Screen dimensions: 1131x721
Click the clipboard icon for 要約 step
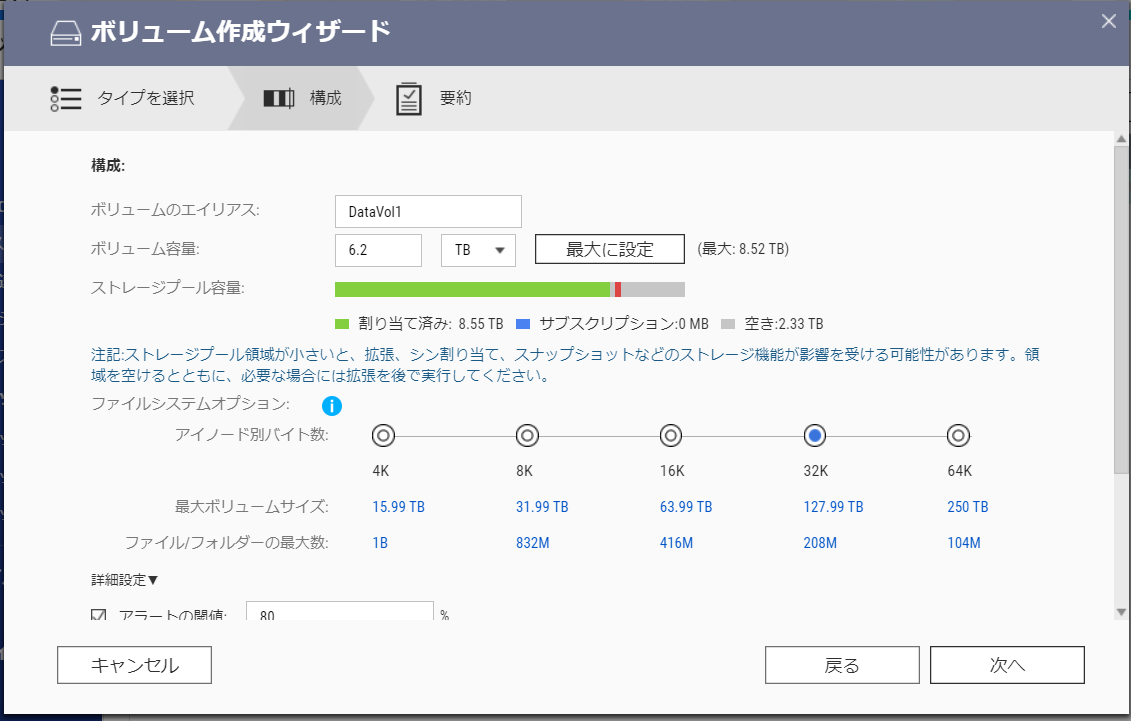[409, 99]
